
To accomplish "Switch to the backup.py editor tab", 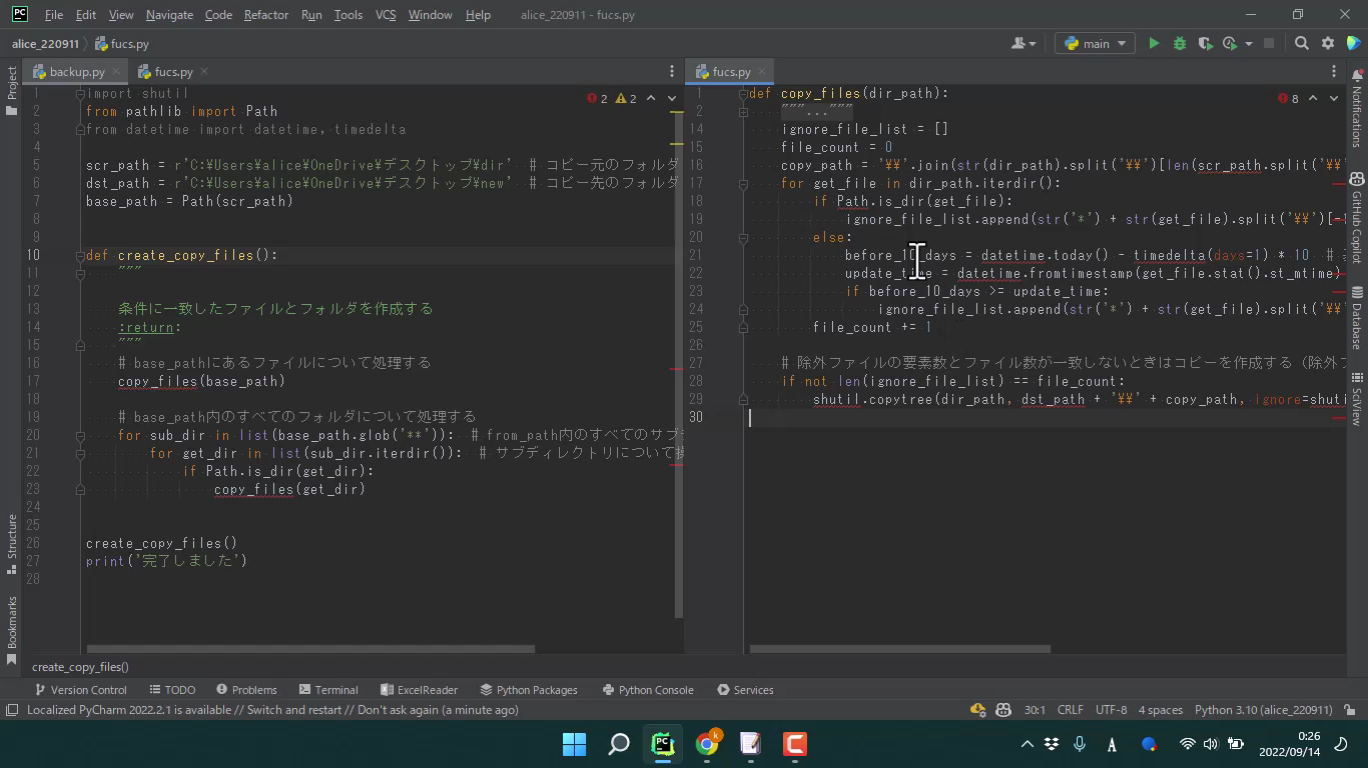I will (x=76, y=72).
